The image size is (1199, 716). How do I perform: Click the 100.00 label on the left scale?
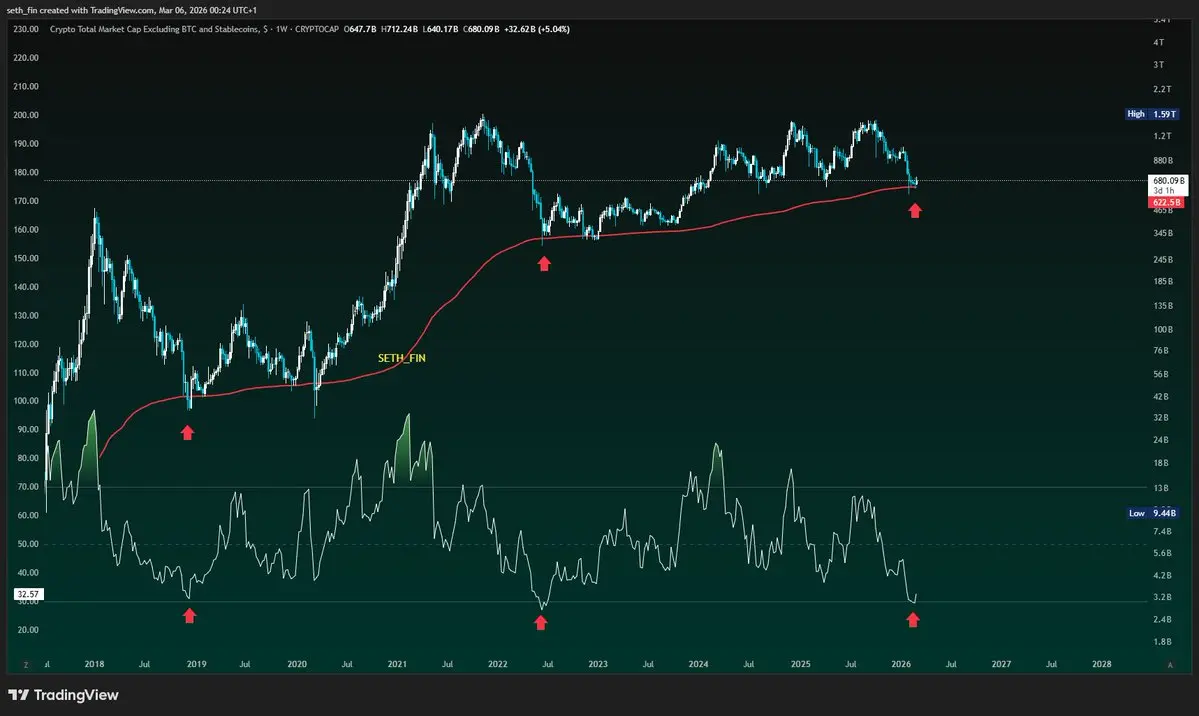point(26,401)
